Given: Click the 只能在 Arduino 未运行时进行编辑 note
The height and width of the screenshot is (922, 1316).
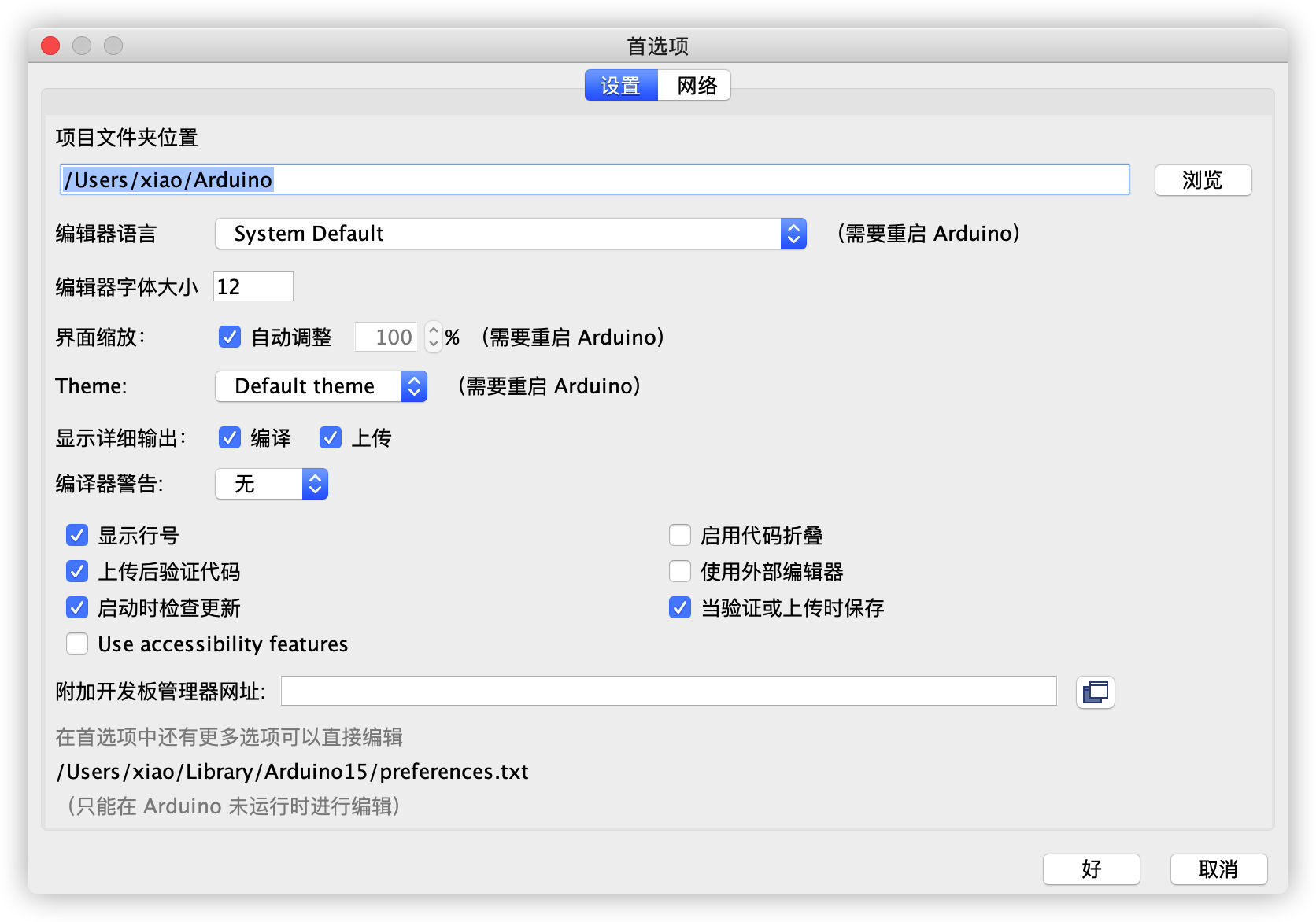Looking at the screenshot, I should [x=234, y=806].
